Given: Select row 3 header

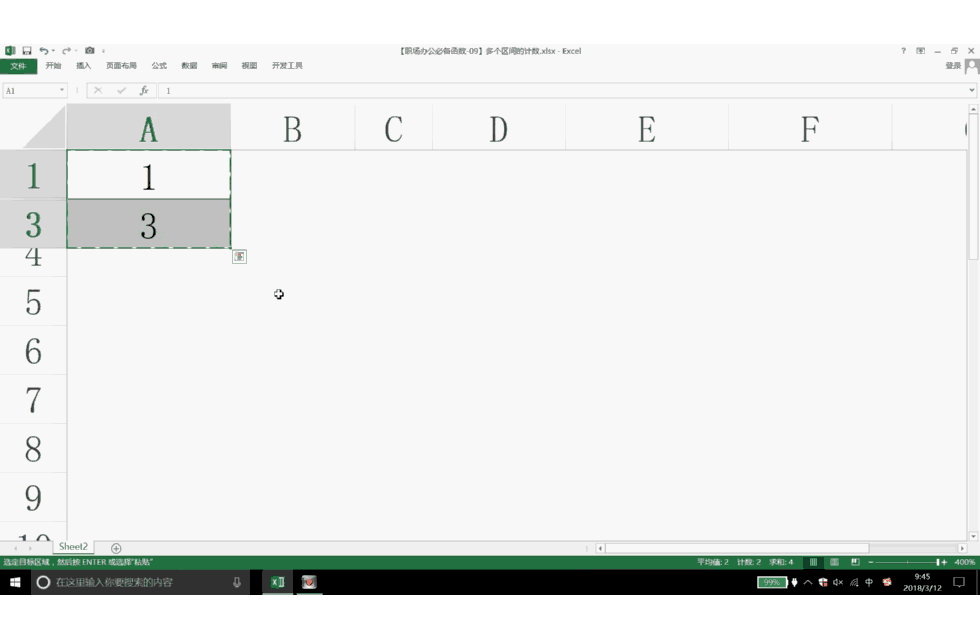Looking at the screenshot, I should [33, 224].
